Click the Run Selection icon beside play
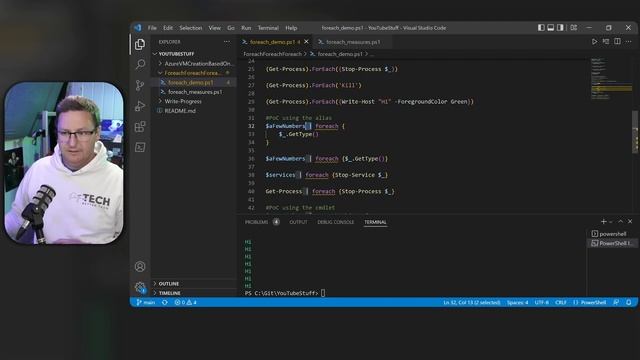The image size is (640, 360). tap(606, 42)
